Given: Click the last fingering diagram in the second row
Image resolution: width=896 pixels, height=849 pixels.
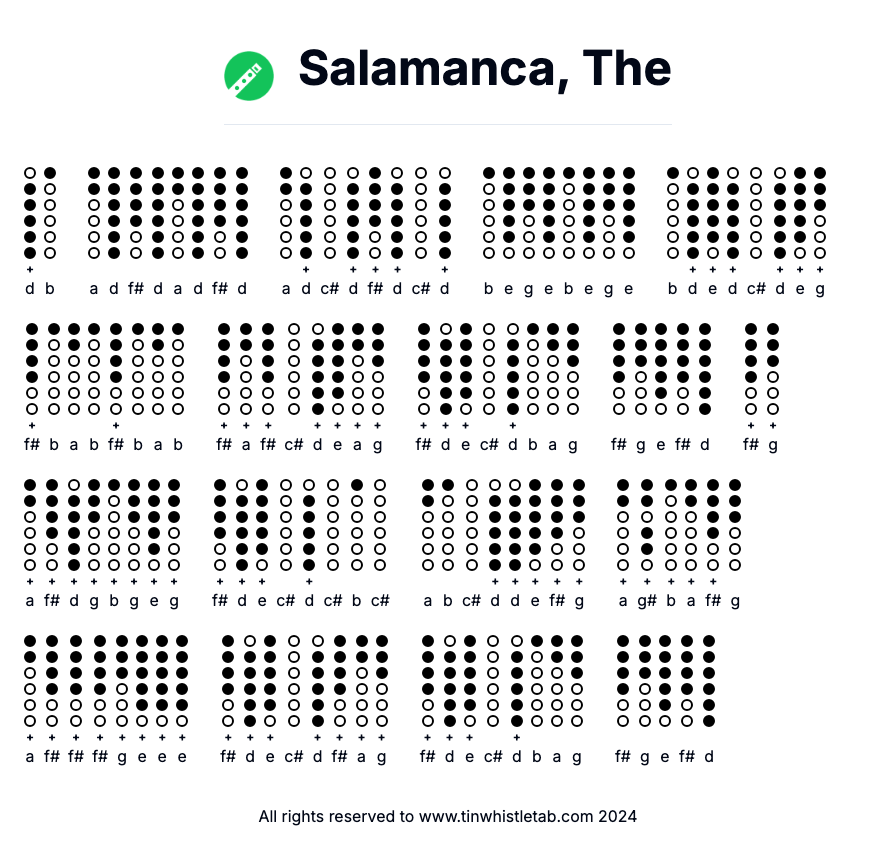Looking at the screenshot, I should 773,368.
